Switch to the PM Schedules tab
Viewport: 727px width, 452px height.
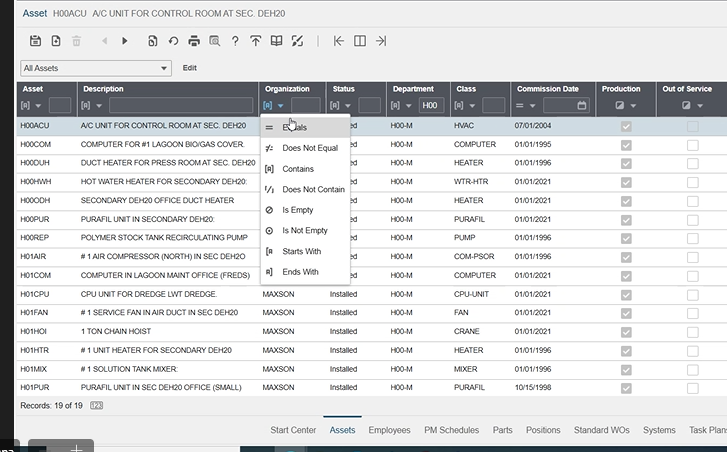pos(451,430)
